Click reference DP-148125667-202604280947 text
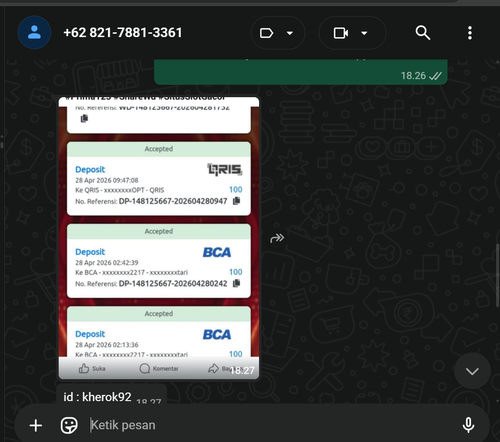The image size is (500, 442). [x=173, y=201]
